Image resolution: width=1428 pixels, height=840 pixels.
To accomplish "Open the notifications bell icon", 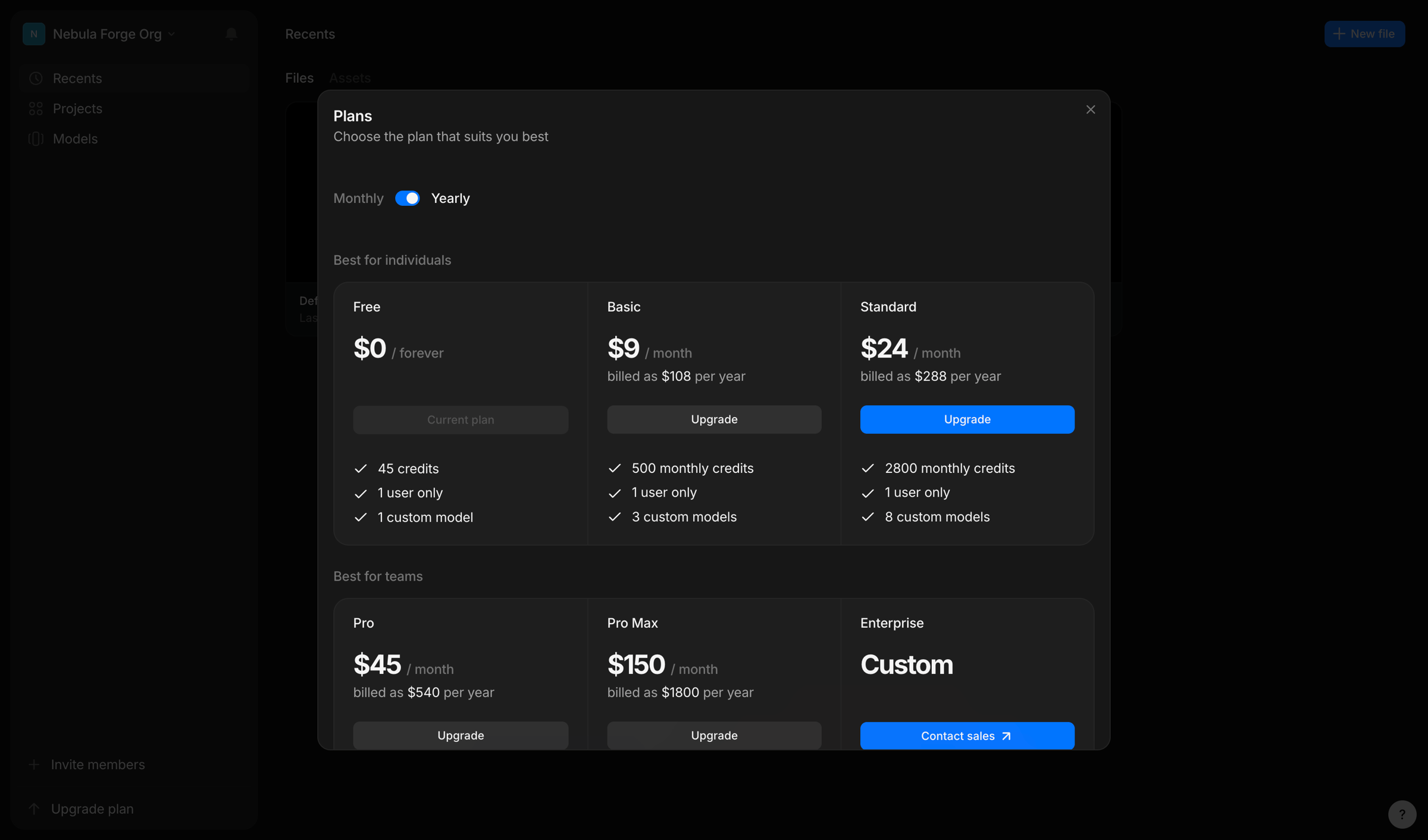I will click(x=231, y=34).
